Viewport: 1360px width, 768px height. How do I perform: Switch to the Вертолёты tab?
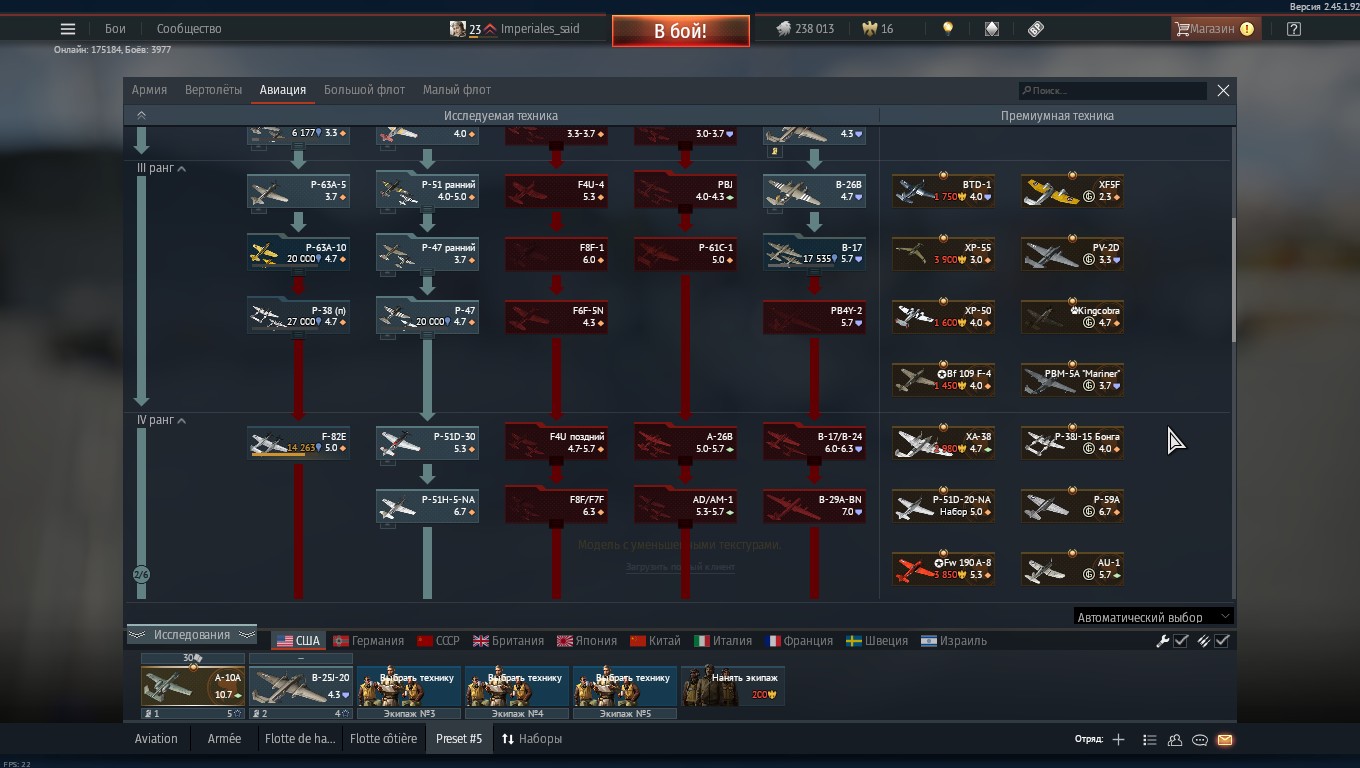pyautogui.click(x=213, y=90)
